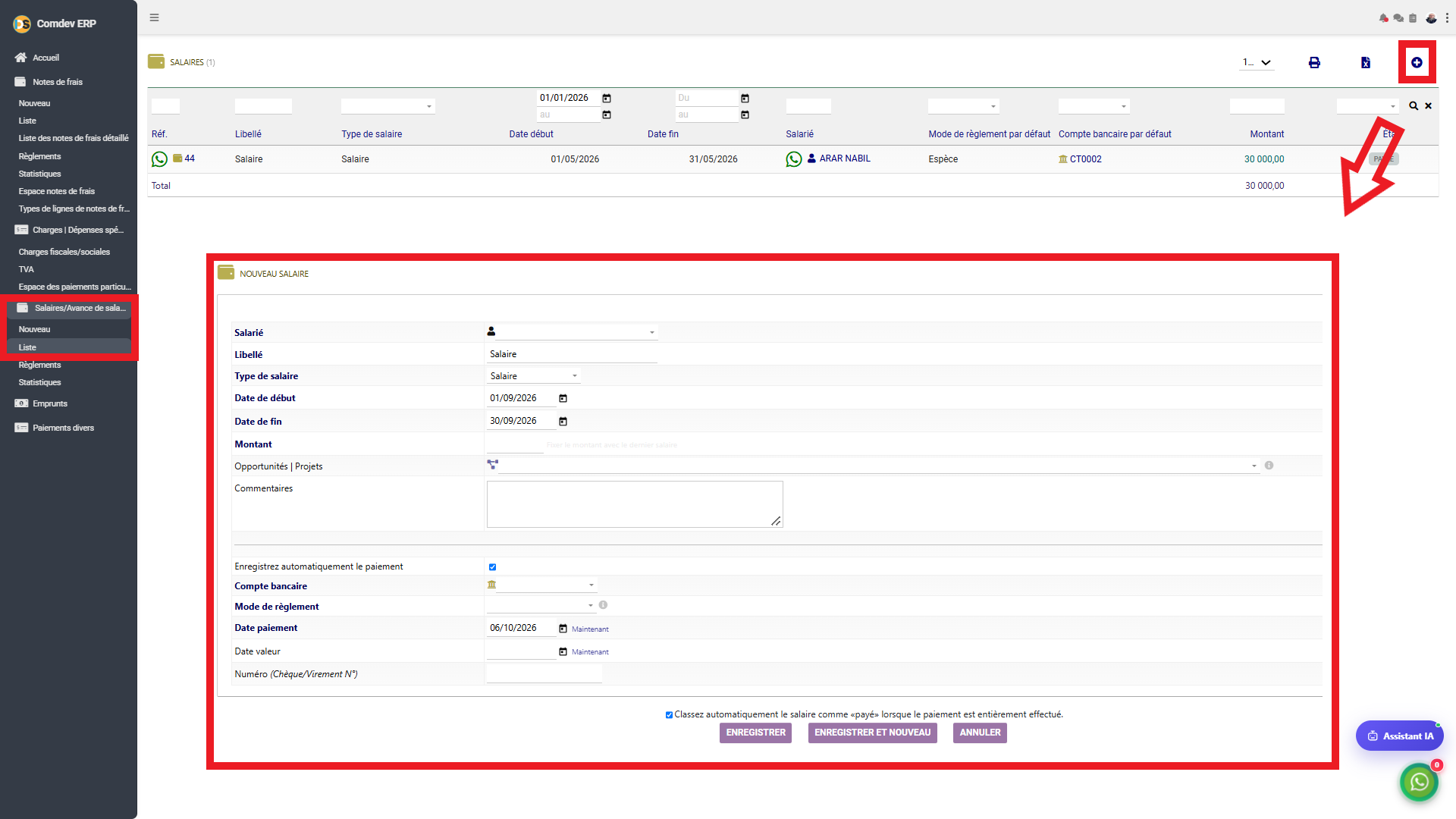Open the notifications bell

tap(1383, 18)
